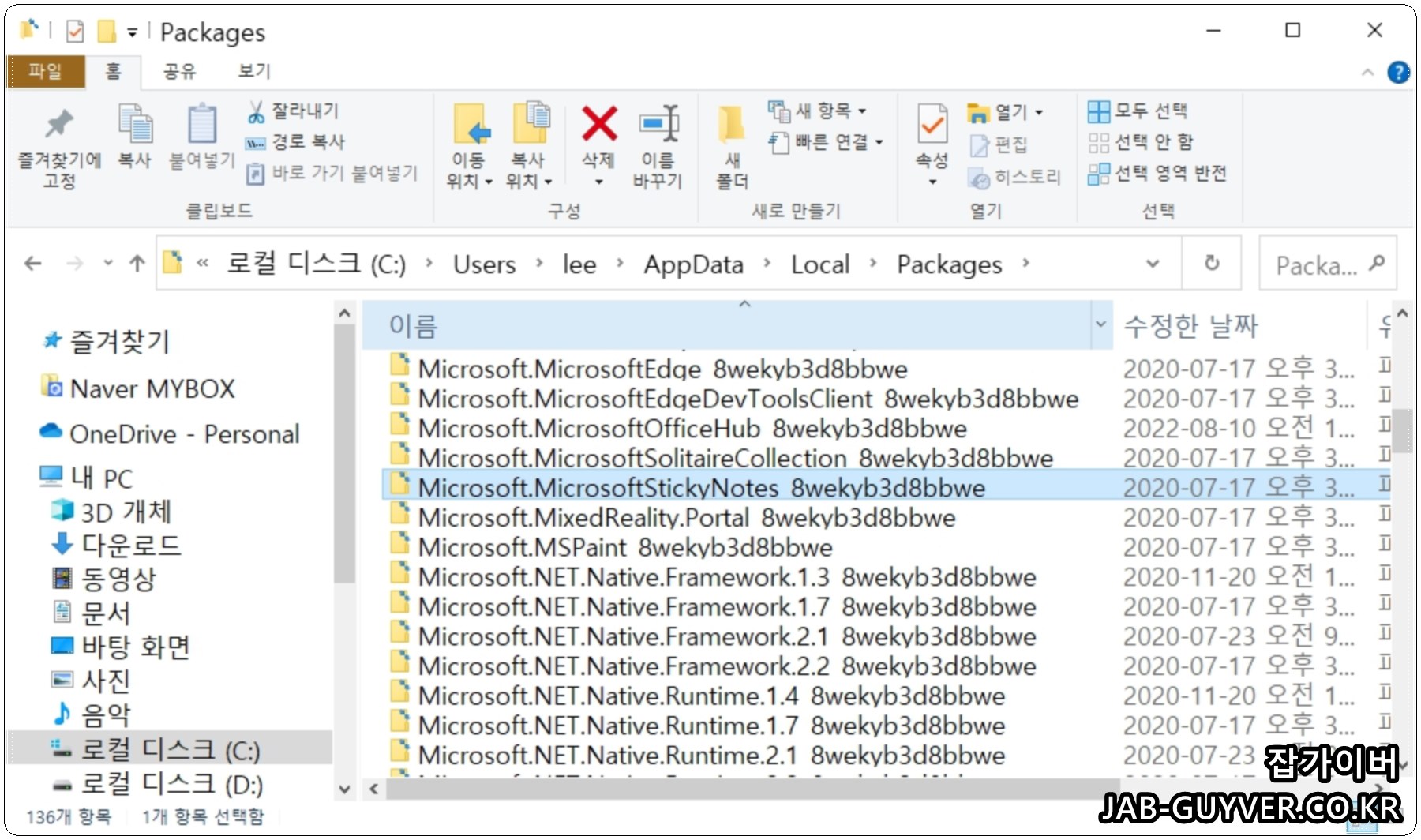
Task: Click the horizontal scrollbar left arrow
Action: tap(374, 789)
